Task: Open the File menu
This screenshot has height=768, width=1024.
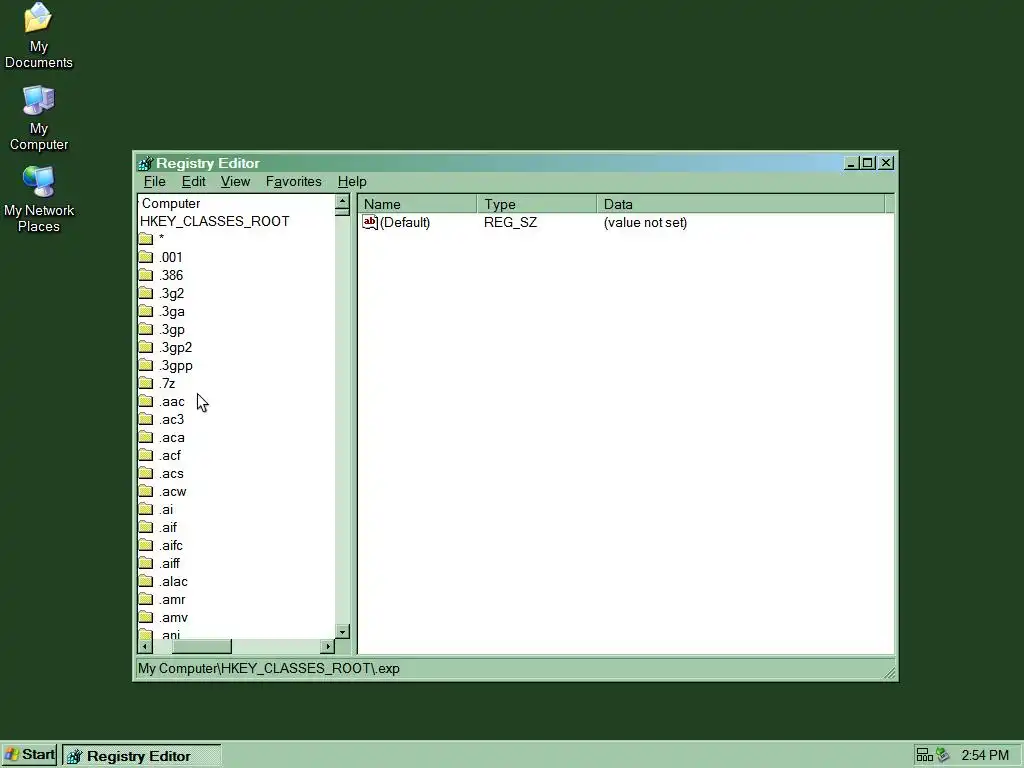Action: point(155,182)
